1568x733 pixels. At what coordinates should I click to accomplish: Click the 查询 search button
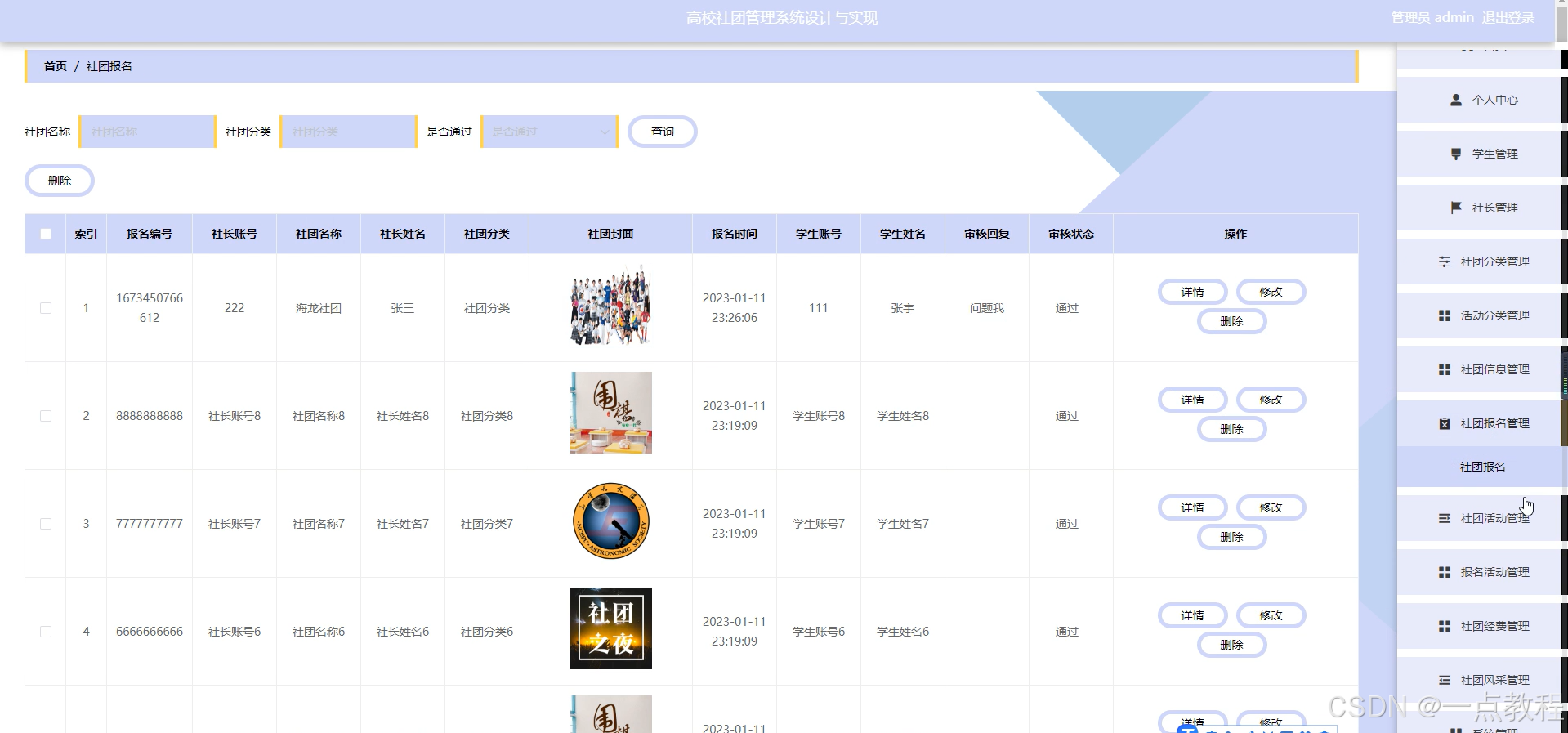[x=662, y=132]
